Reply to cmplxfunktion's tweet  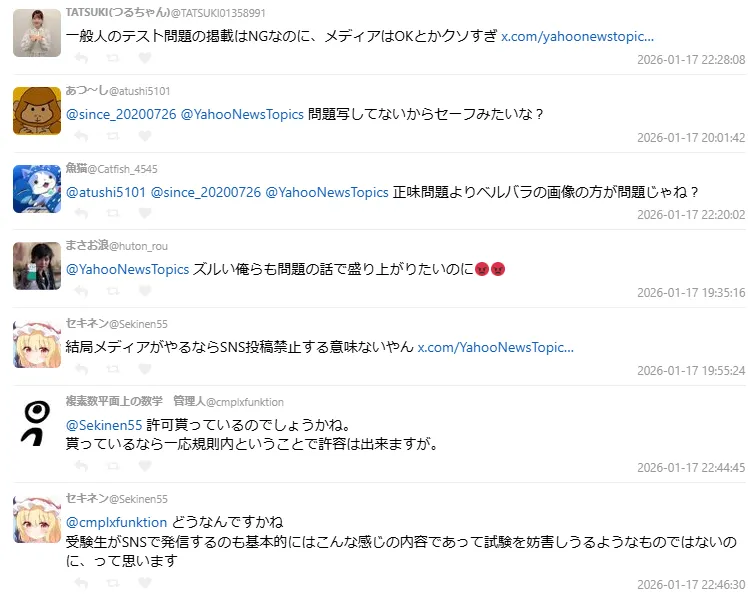[x=81, y=466]
